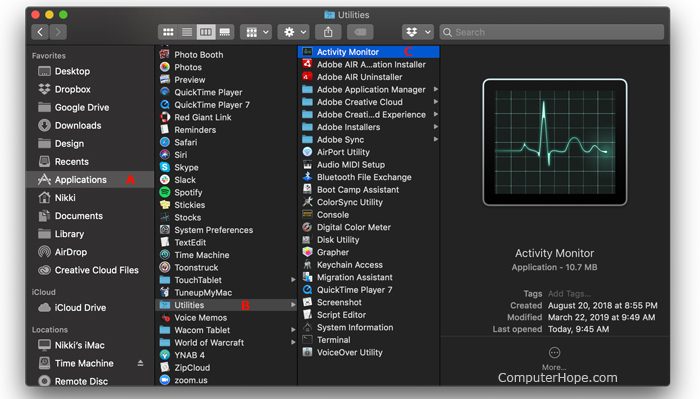The height and width of the screenshot is (399, 700).
Task: Expand the Adobe Creative Cloud arrow
Action: tap(436, 102)
